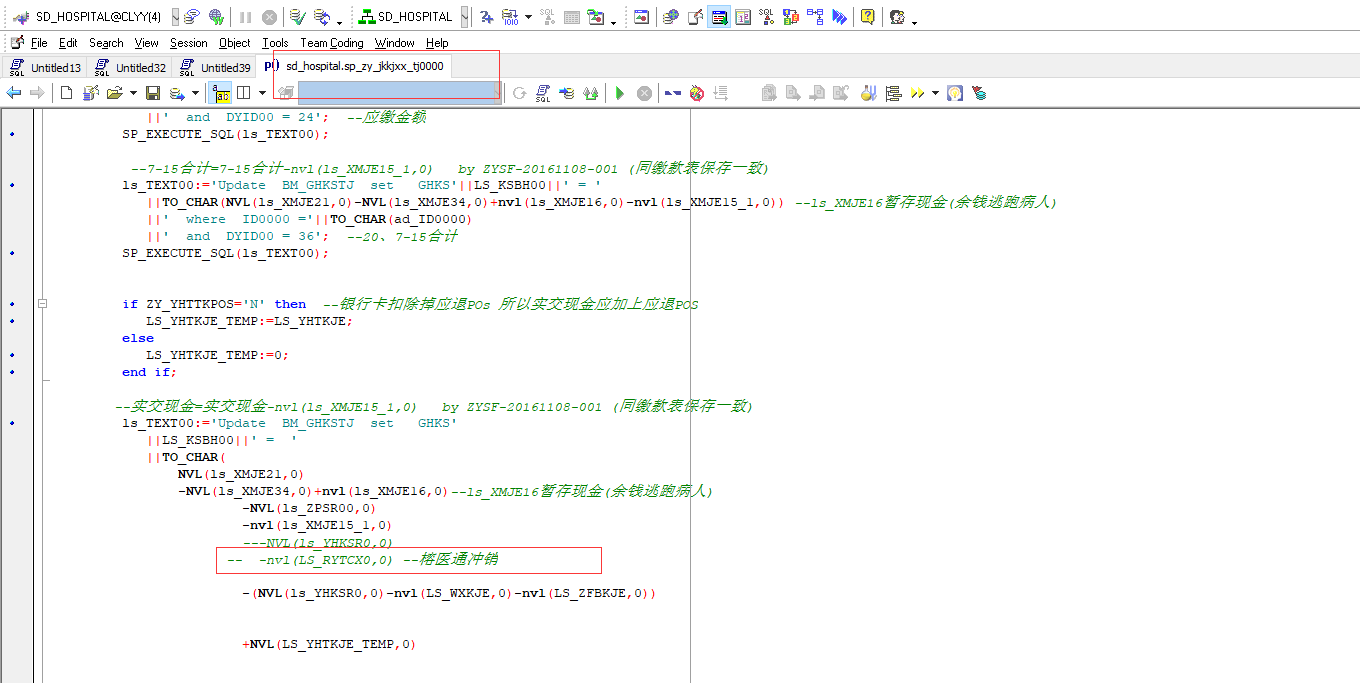Click the save diskette icon
This screenshot has height=683, width=1360.
[x=153, y=93]
